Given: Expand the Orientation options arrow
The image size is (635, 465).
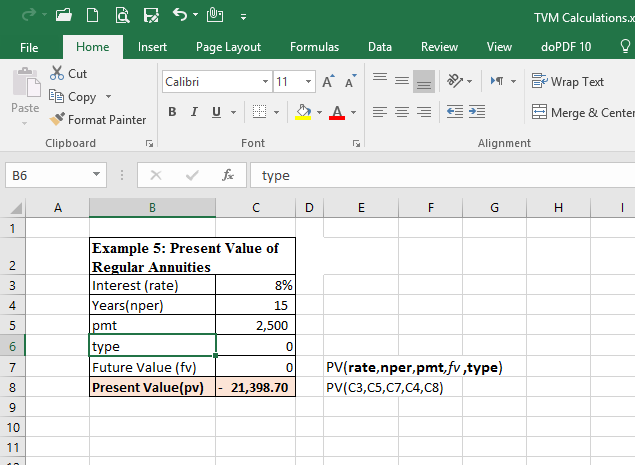Looking at the screenshot, I should 470,81.
